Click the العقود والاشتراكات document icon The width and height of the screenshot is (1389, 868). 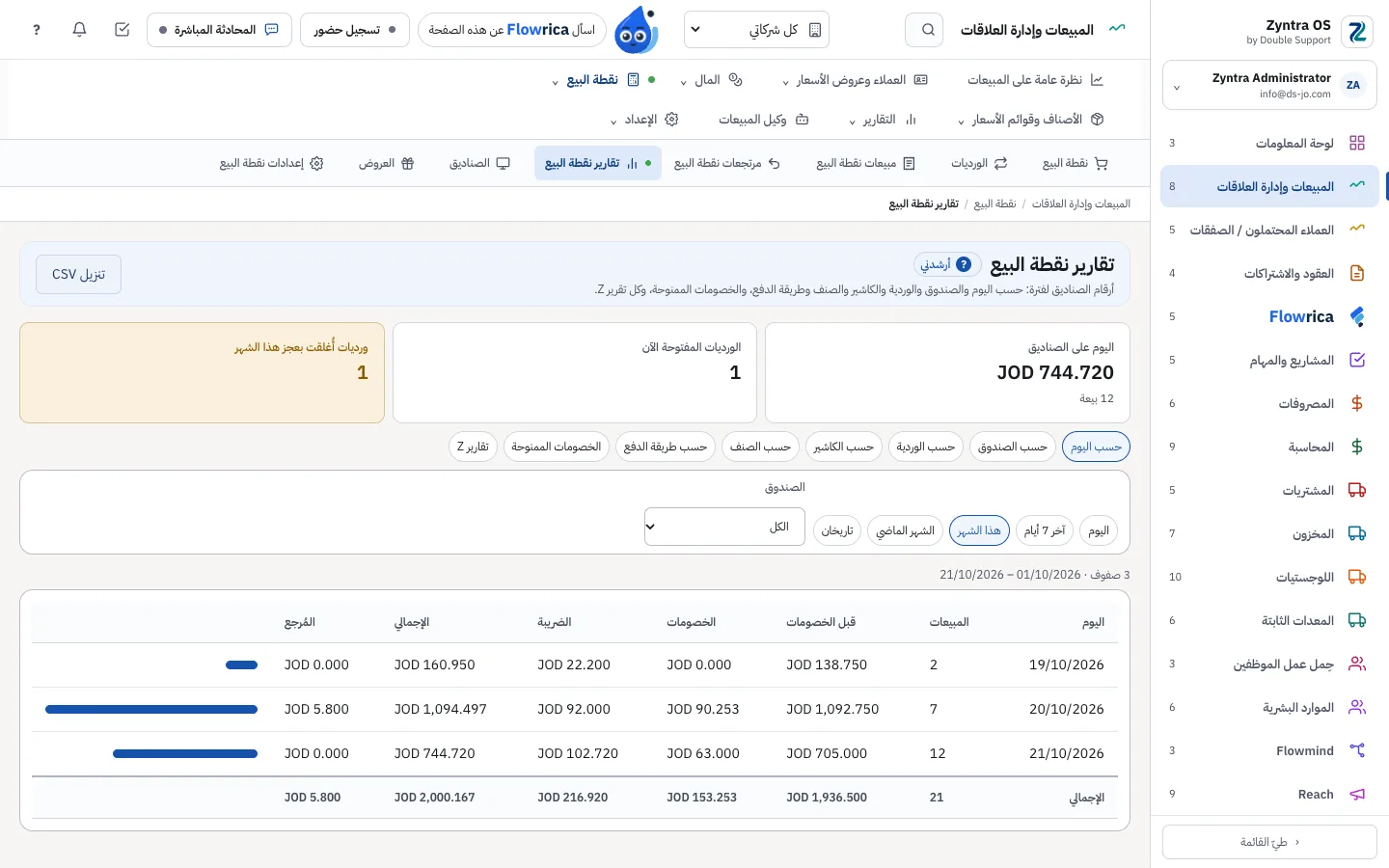pyautogui.click(x=1357, y=273)
